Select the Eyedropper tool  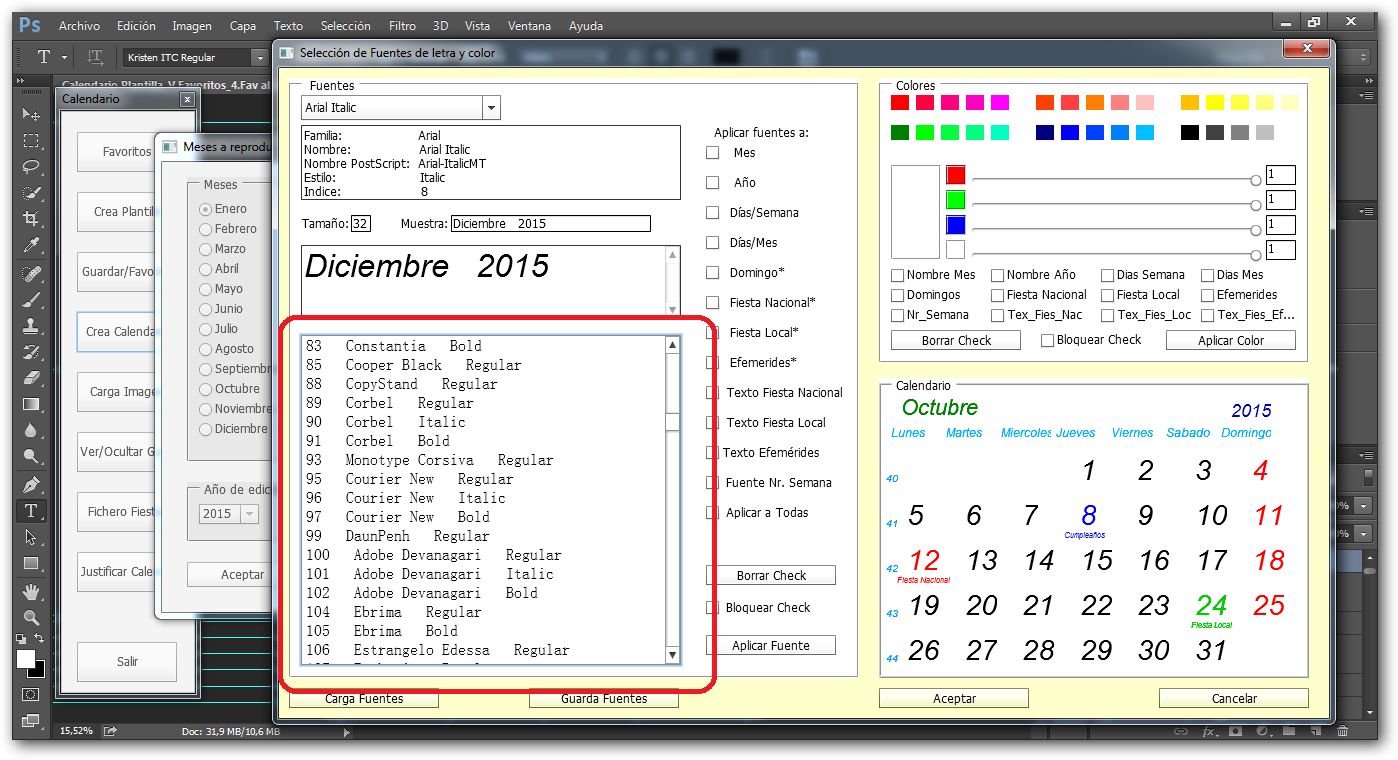point(31,246)
